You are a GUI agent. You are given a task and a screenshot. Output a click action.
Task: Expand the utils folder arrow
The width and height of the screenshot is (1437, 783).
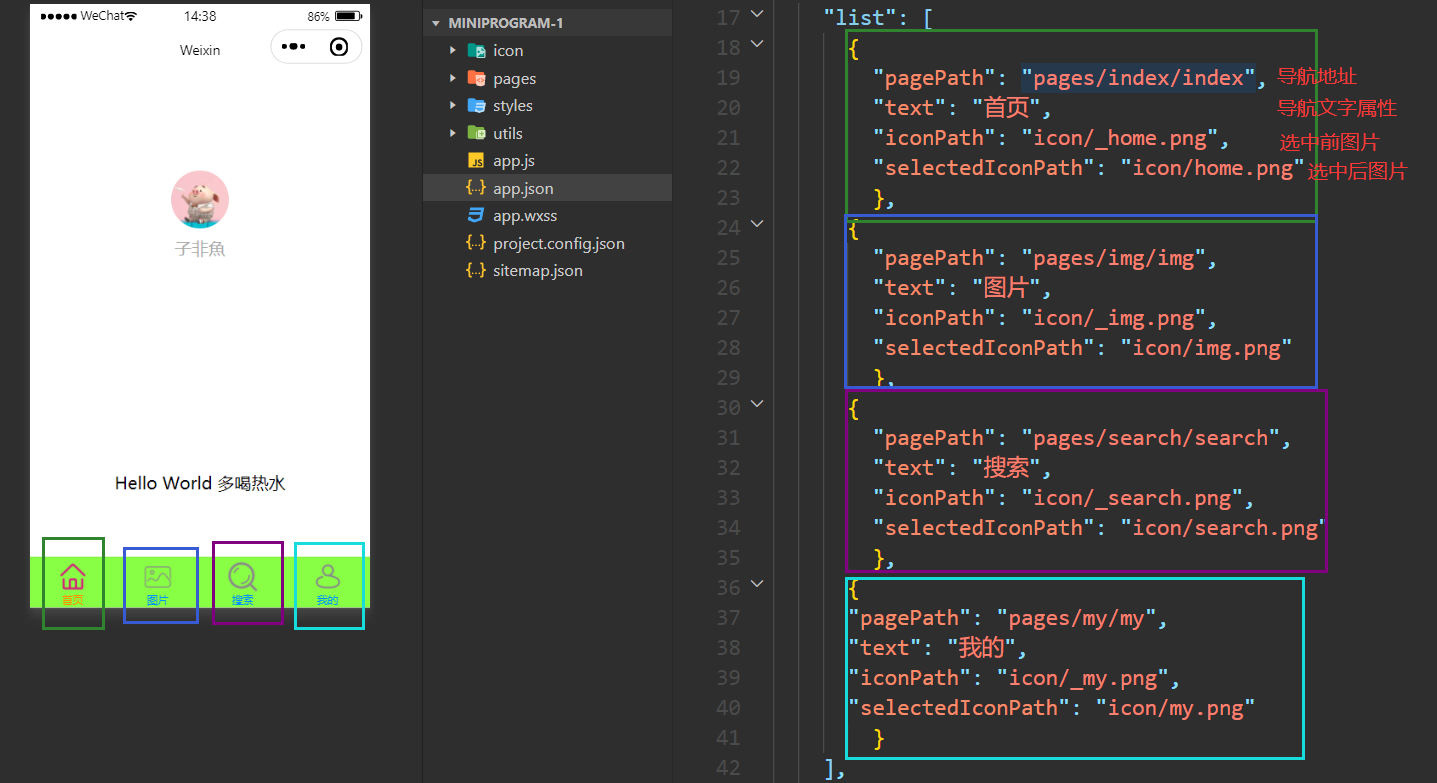pyautogui.click(x=453, y=133)
